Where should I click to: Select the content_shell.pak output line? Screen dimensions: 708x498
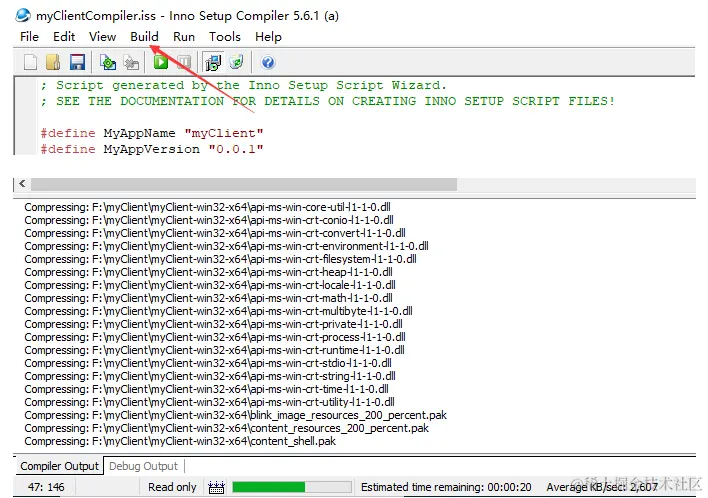pos(180,441)
